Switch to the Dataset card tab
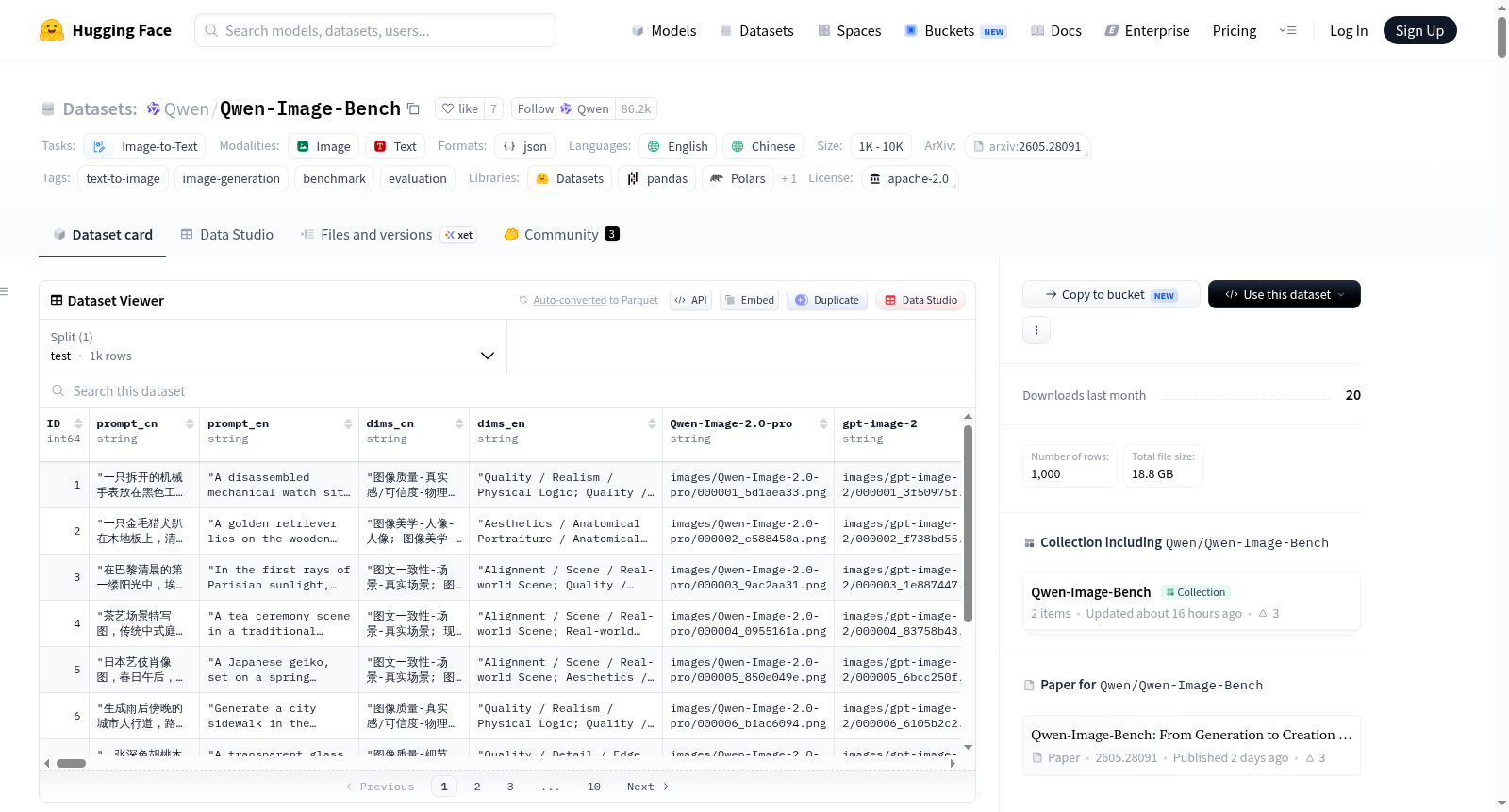 click(x=103, y=235)
